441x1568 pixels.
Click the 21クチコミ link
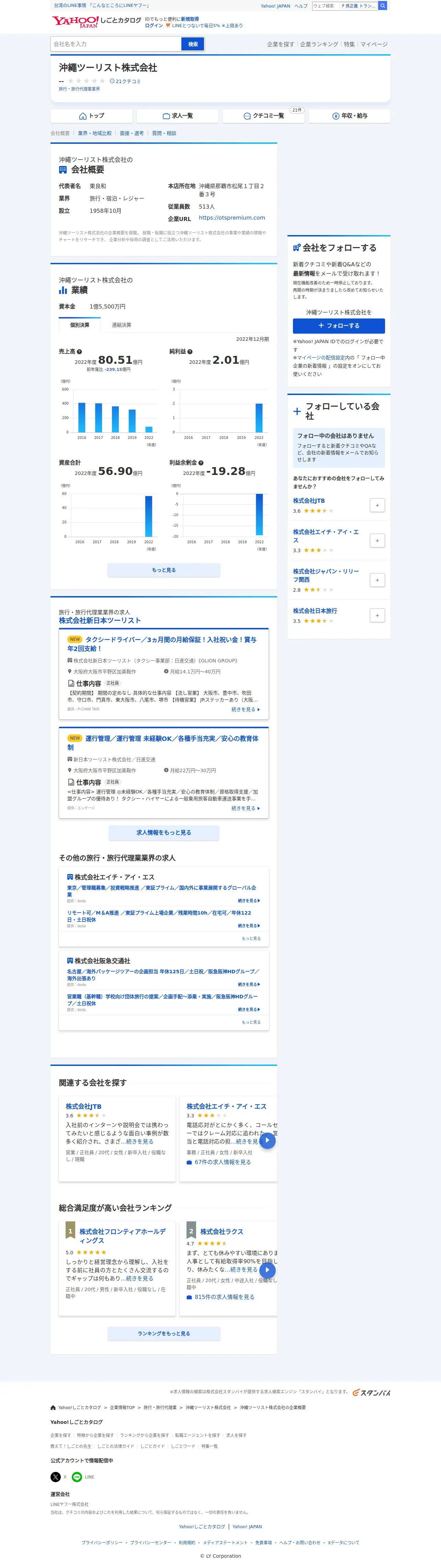point(125,81)
